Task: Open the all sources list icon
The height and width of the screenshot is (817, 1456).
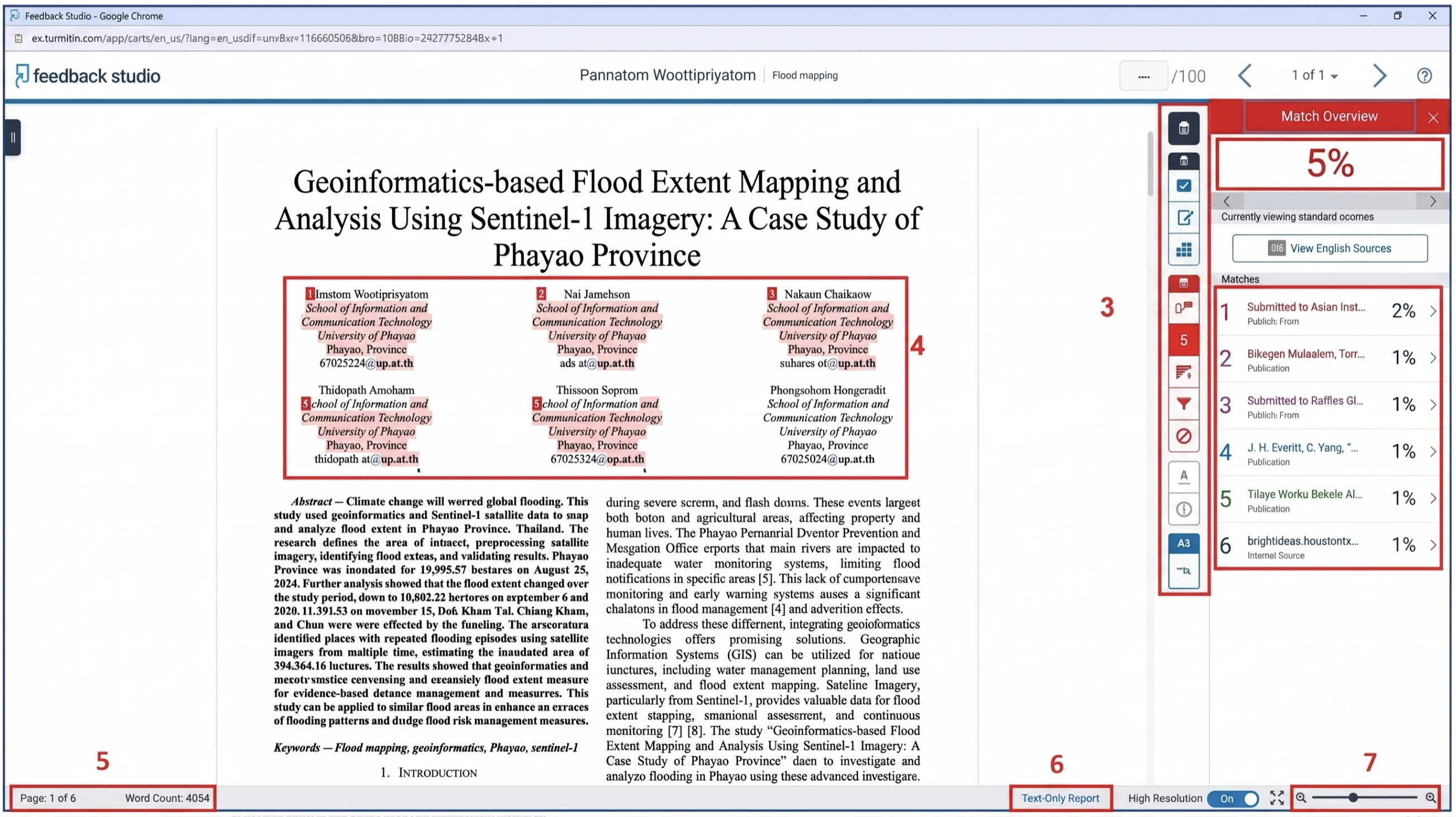Action: click(1183, 372)
